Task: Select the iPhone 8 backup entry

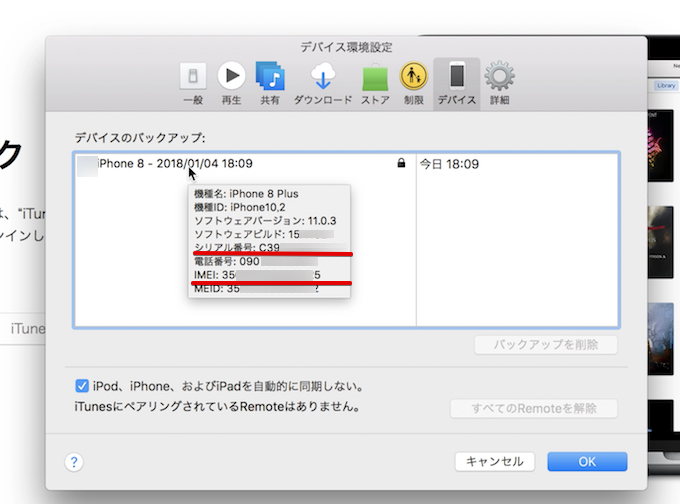Action: pos(175,163)
